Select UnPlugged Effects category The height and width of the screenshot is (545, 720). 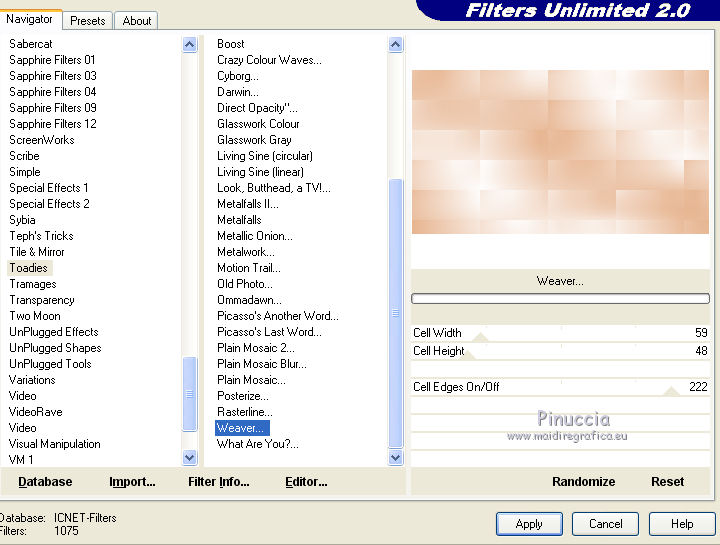pyautogui.click(x=54, y=332)
